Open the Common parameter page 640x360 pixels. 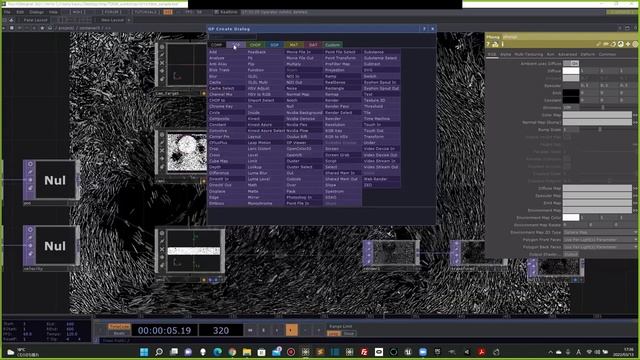pos(607,54)
